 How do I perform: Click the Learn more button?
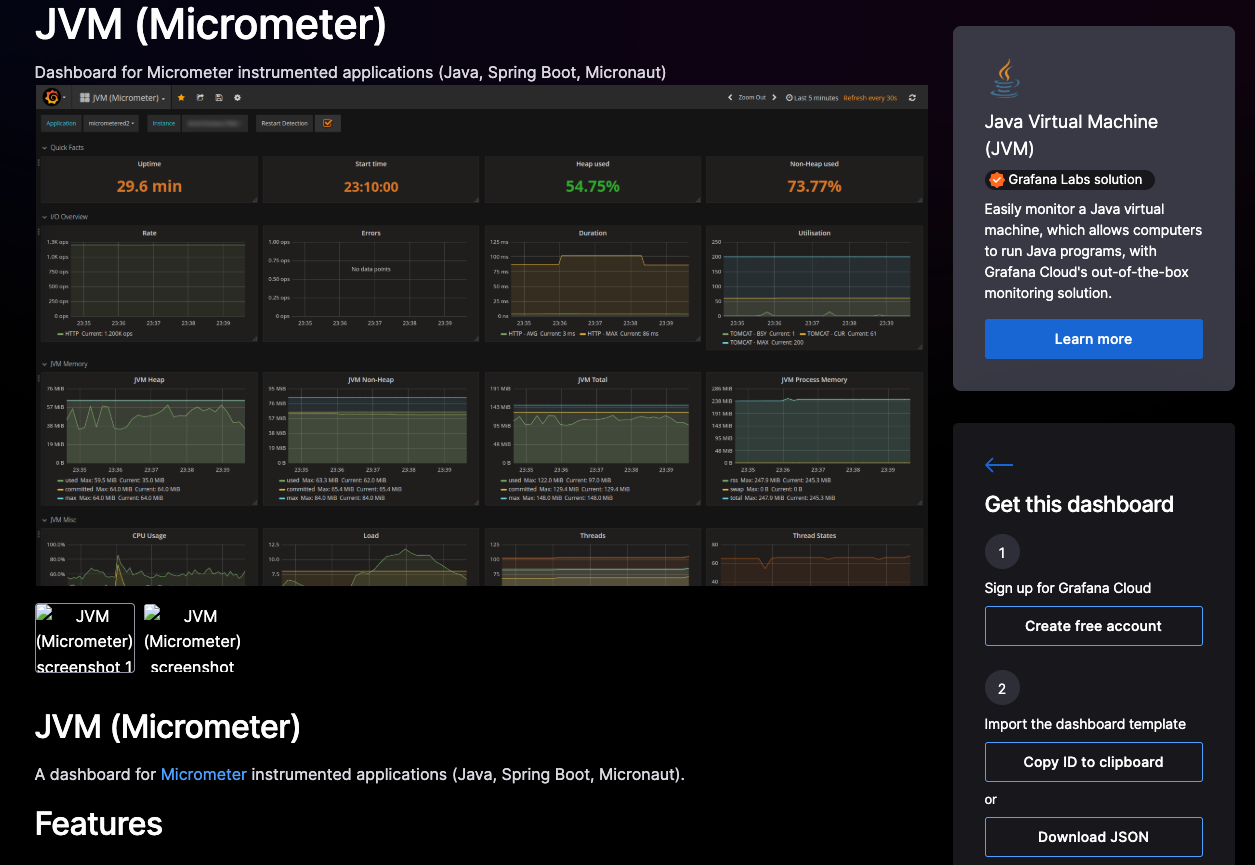coord(1093,339)
